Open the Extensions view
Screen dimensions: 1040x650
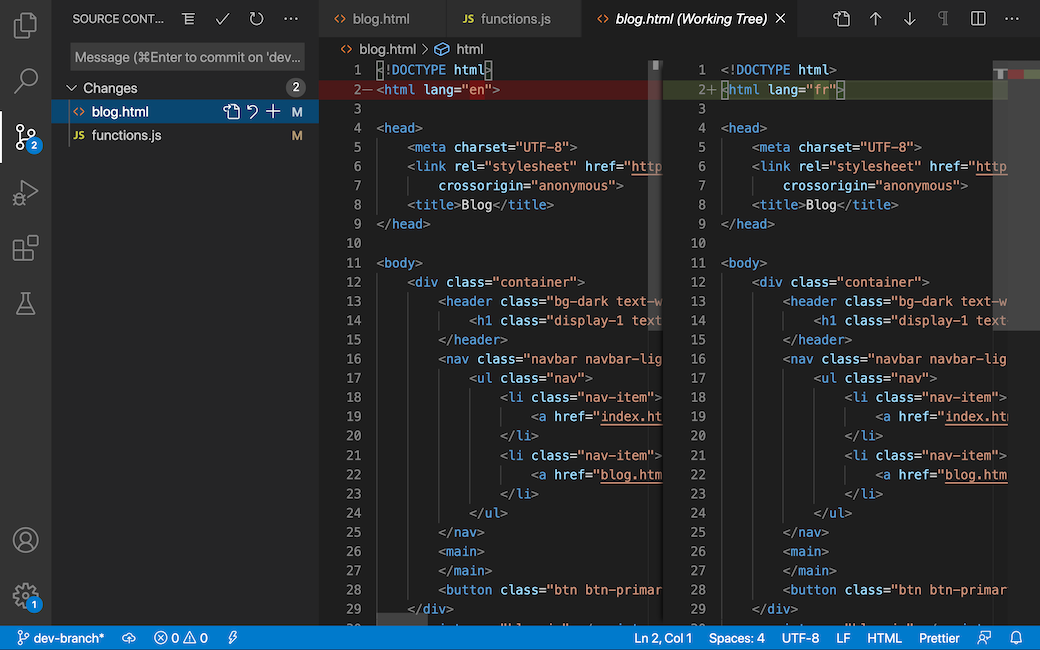26,248
